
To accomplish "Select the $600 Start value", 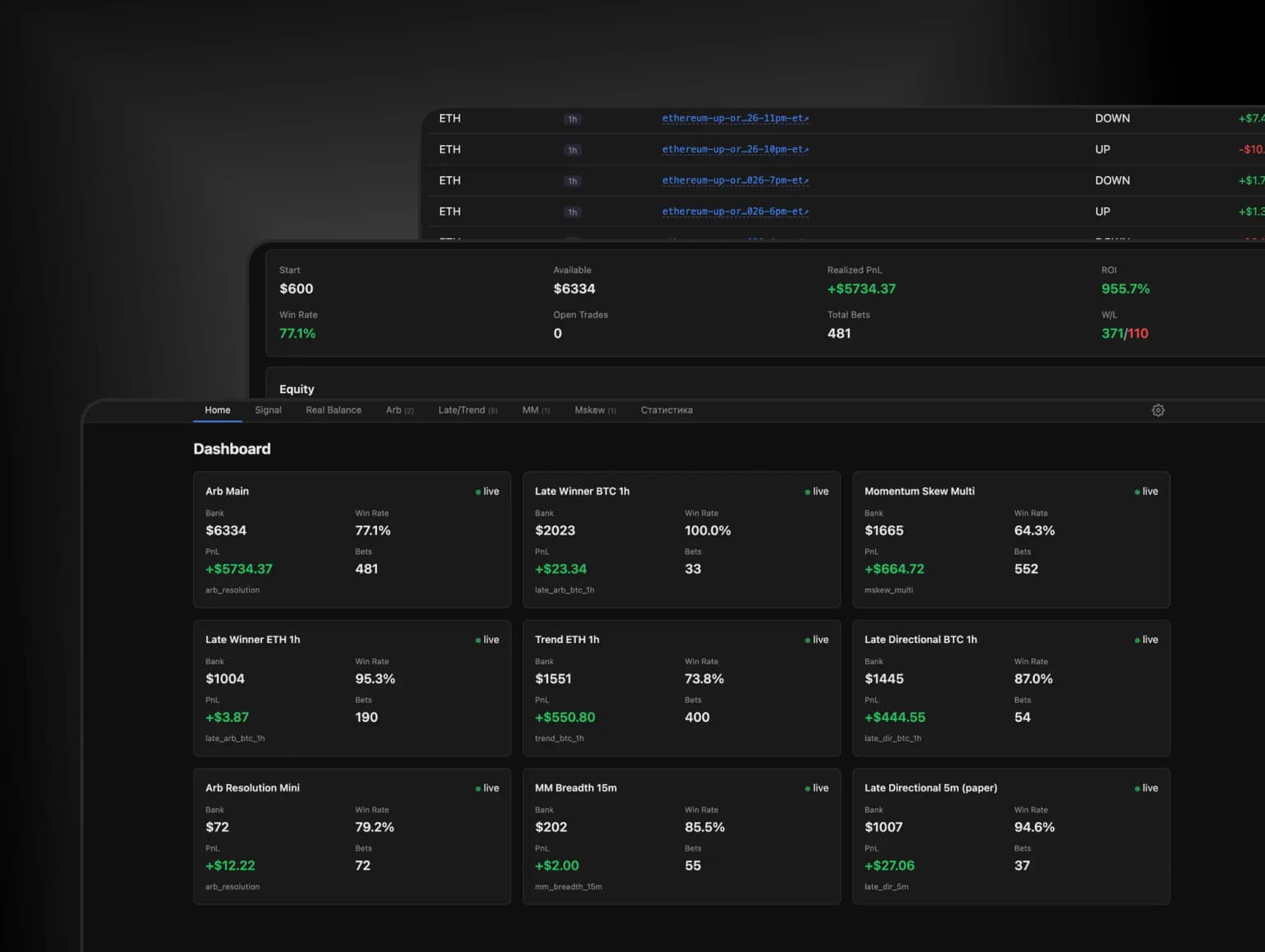I will tap(297, 288).
